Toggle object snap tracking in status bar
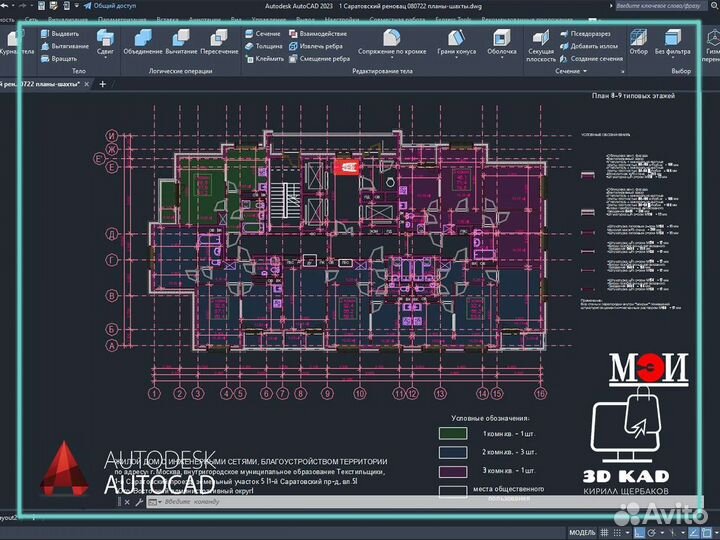 coord(694,533)
